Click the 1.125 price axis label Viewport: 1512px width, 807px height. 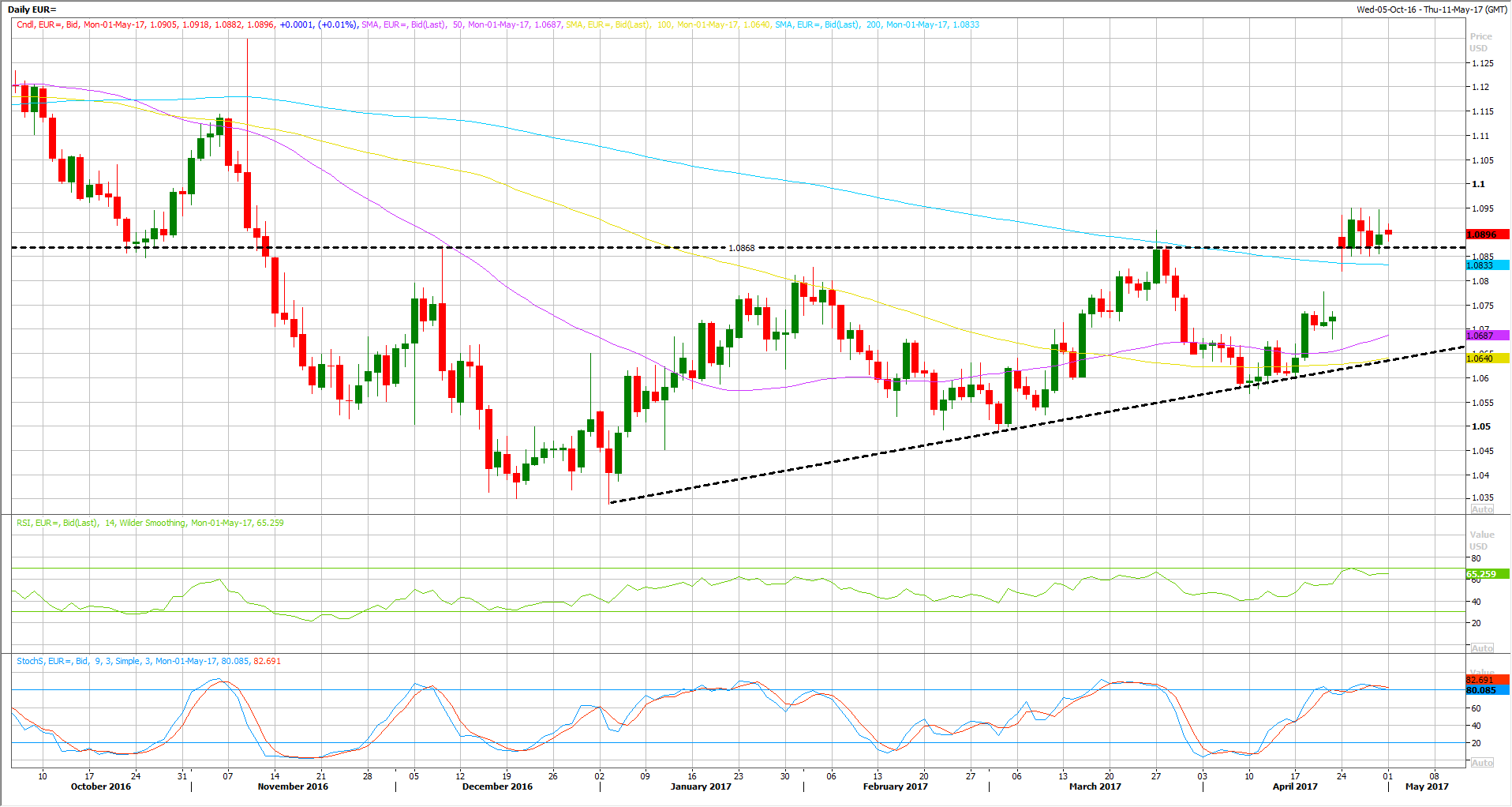tap(1482, 63)
